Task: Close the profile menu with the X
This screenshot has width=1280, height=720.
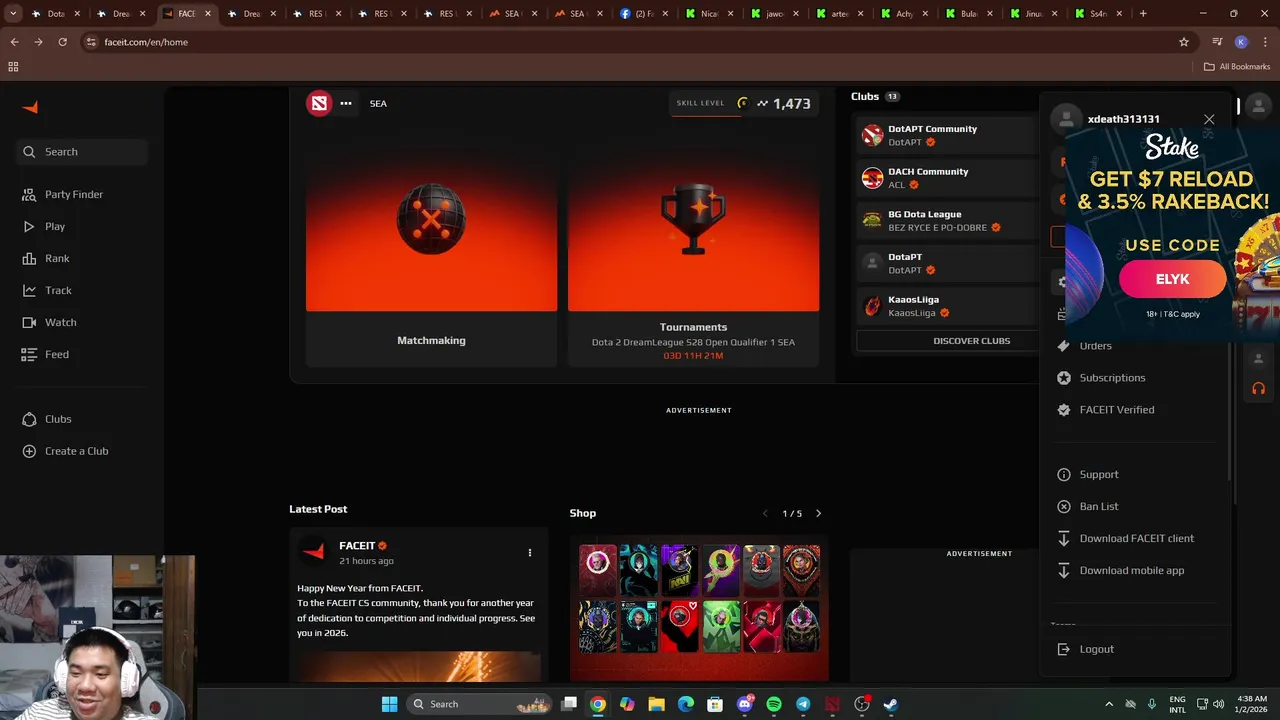Action: pyautogui.click(x=1209, y=119)
